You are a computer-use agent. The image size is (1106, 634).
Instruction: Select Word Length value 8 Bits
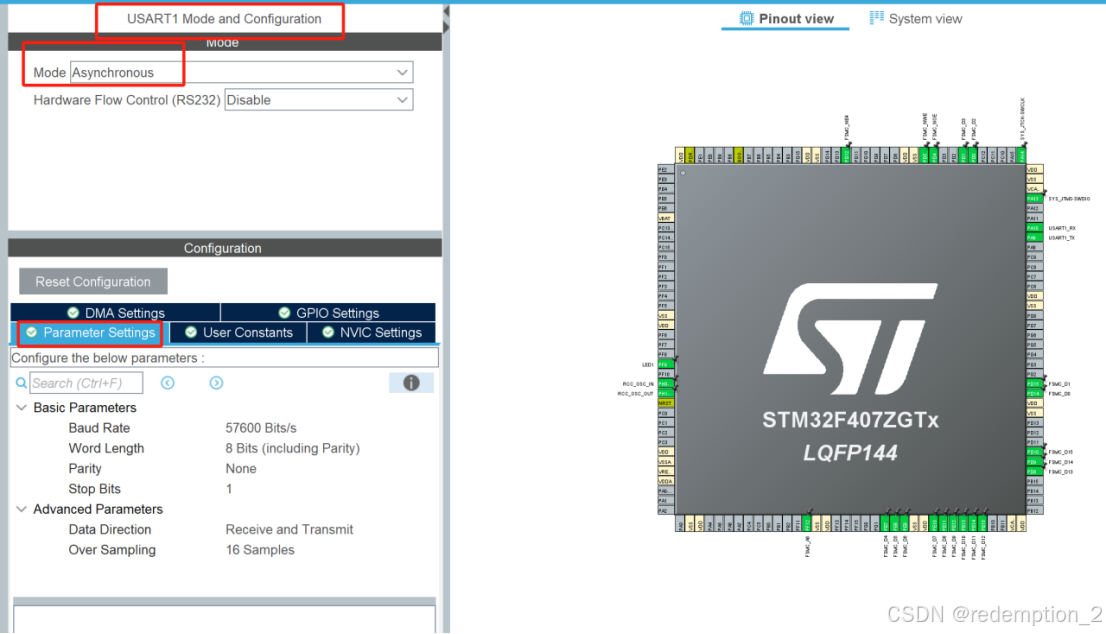point(293,449)
